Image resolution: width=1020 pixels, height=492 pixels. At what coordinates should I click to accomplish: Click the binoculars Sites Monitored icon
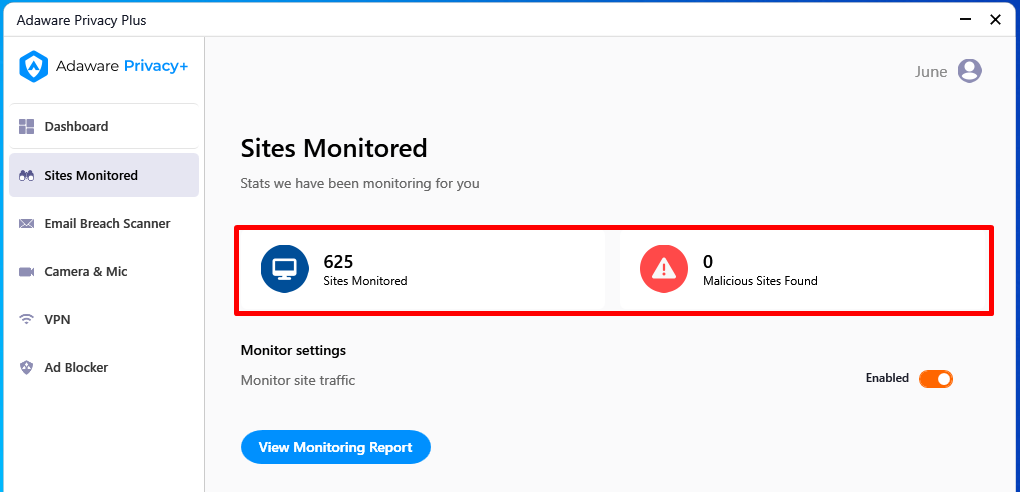pos(26,176)
